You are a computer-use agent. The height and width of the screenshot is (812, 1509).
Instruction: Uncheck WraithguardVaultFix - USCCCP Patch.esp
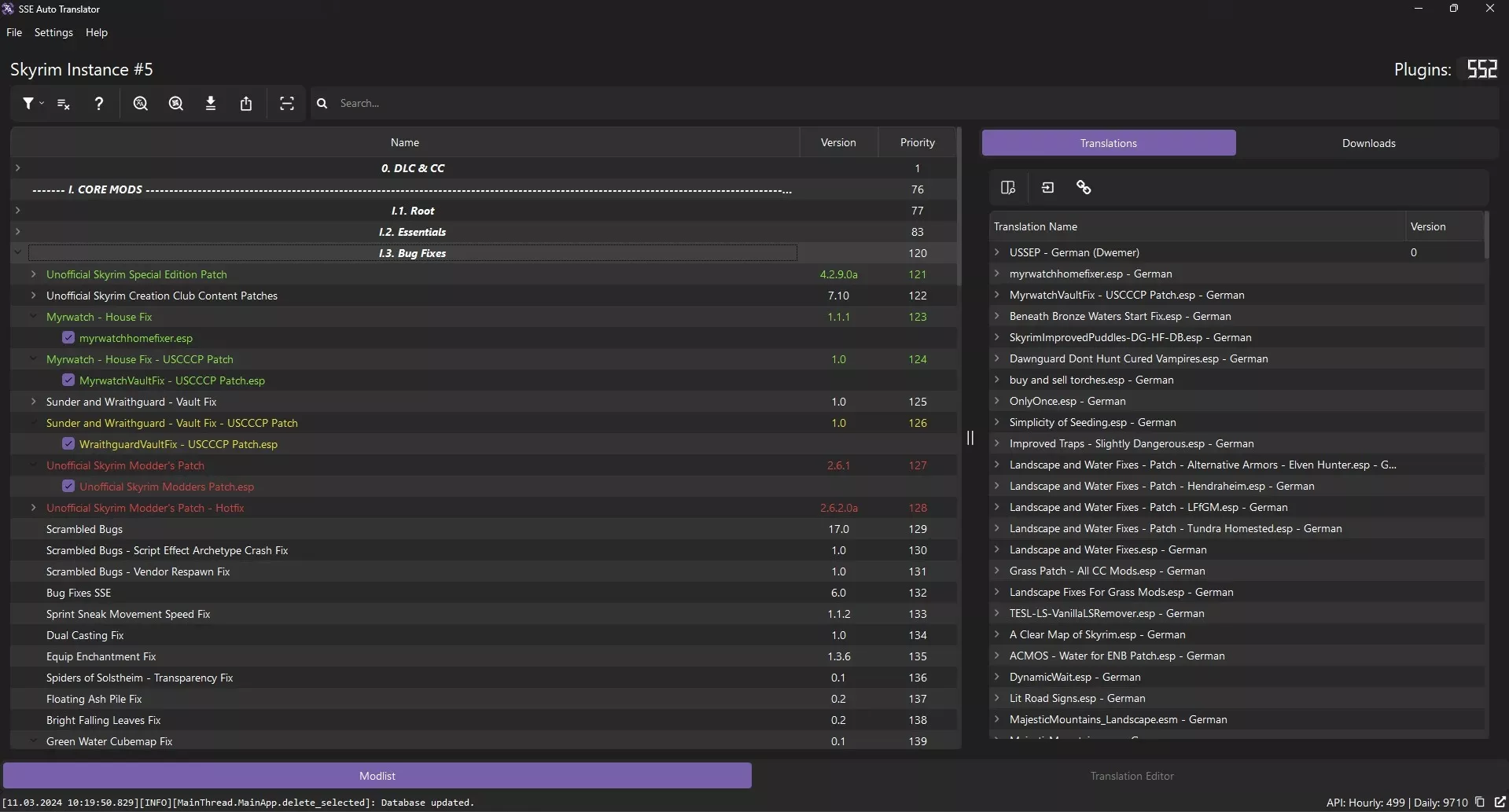tap(68, 443)
